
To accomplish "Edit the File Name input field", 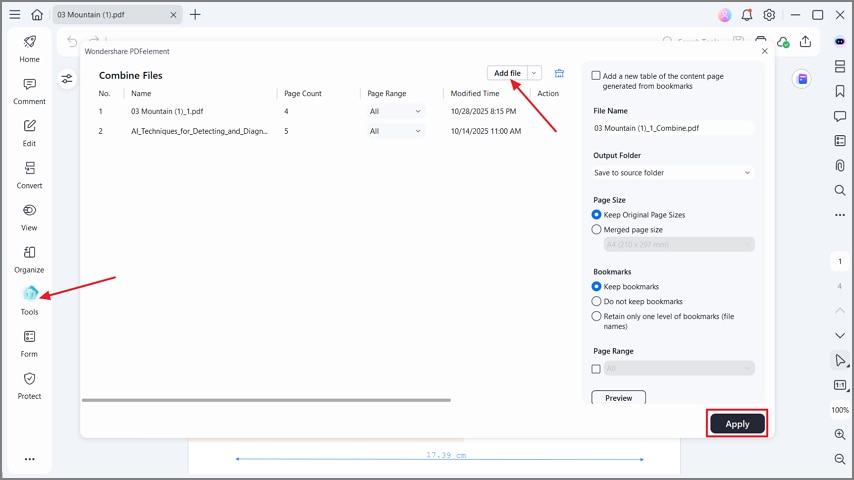I will pos(672,128).
